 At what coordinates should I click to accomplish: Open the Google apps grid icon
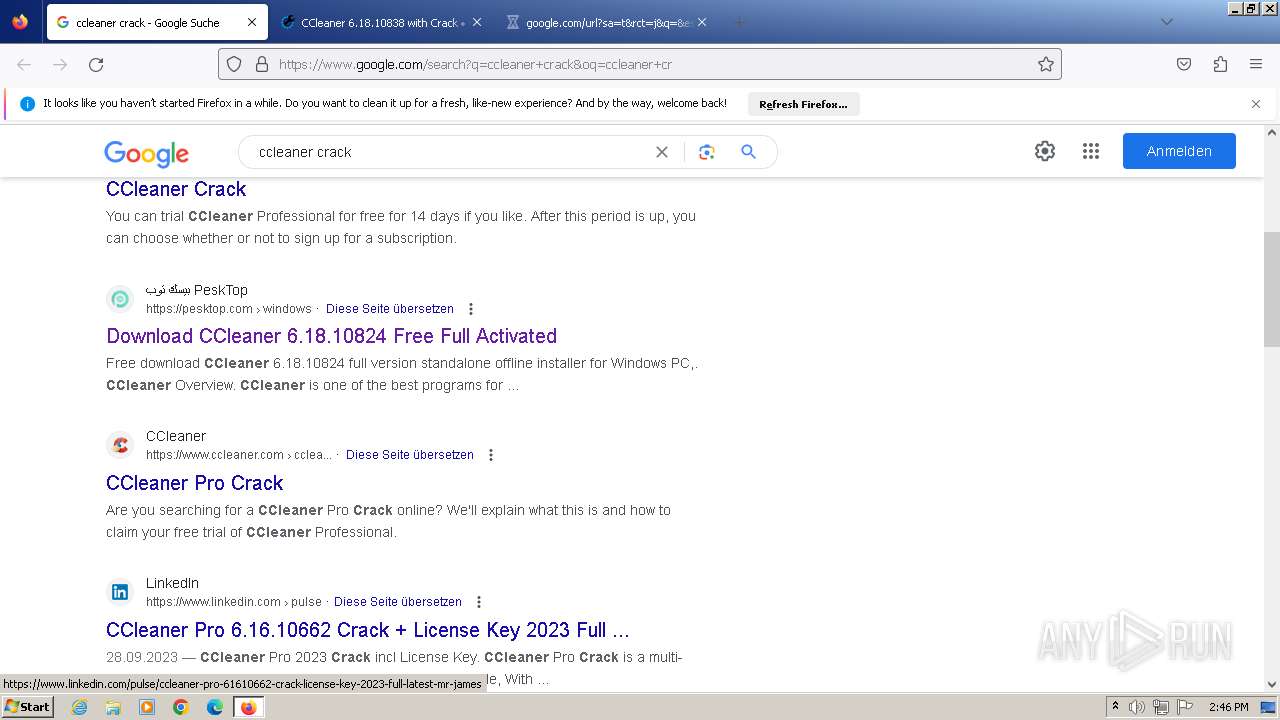1091,151
